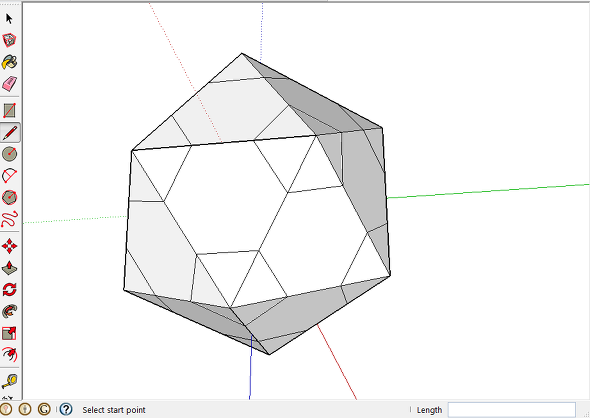Choose the Rotate tool
The image size is (590, 418).
(x=9, y=290)
